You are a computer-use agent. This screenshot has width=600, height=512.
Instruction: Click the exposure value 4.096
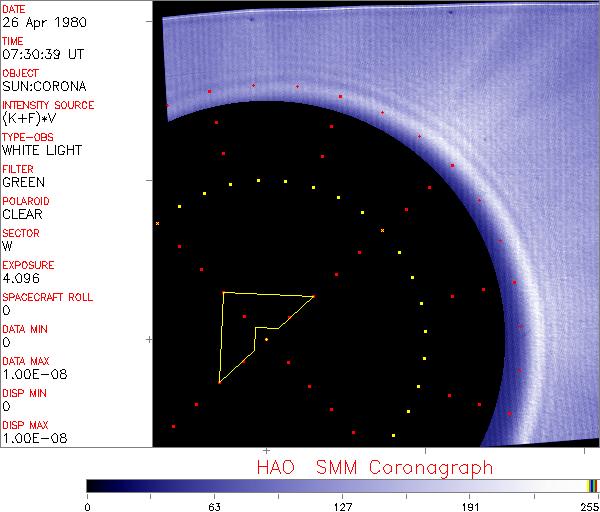[x=20, y=278]
